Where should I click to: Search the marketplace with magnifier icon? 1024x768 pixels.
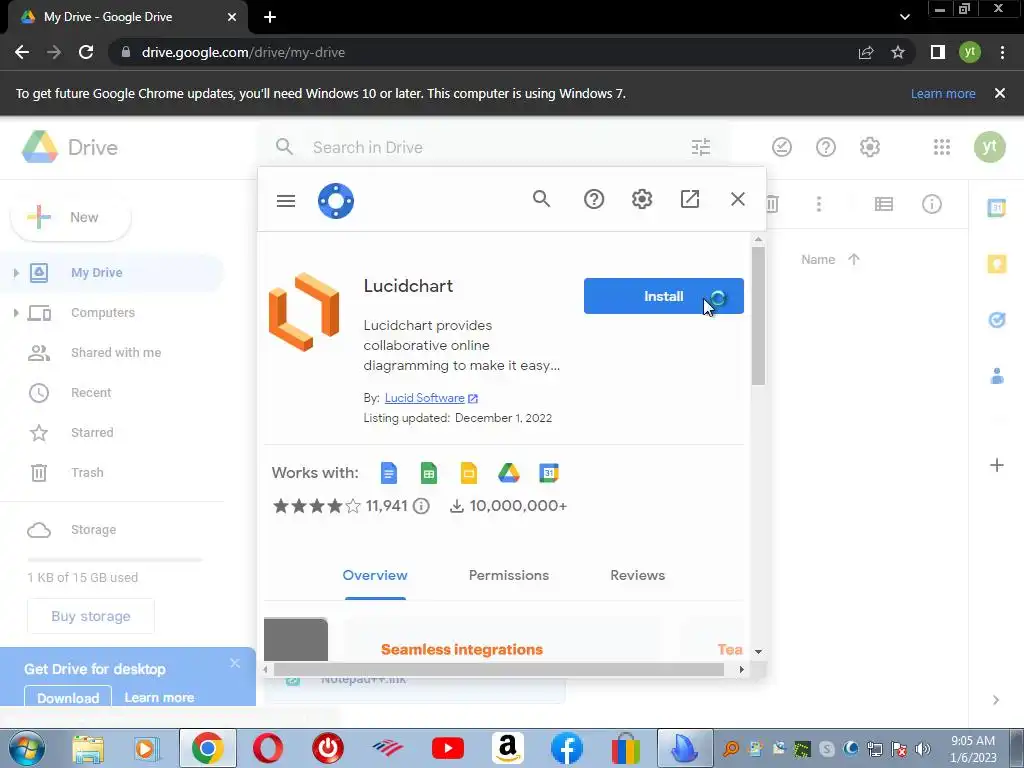pos(541,199)
